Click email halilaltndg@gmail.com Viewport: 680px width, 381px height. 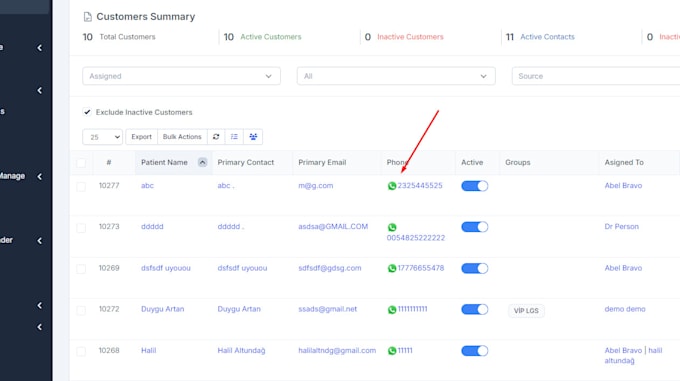pos(337,350)
